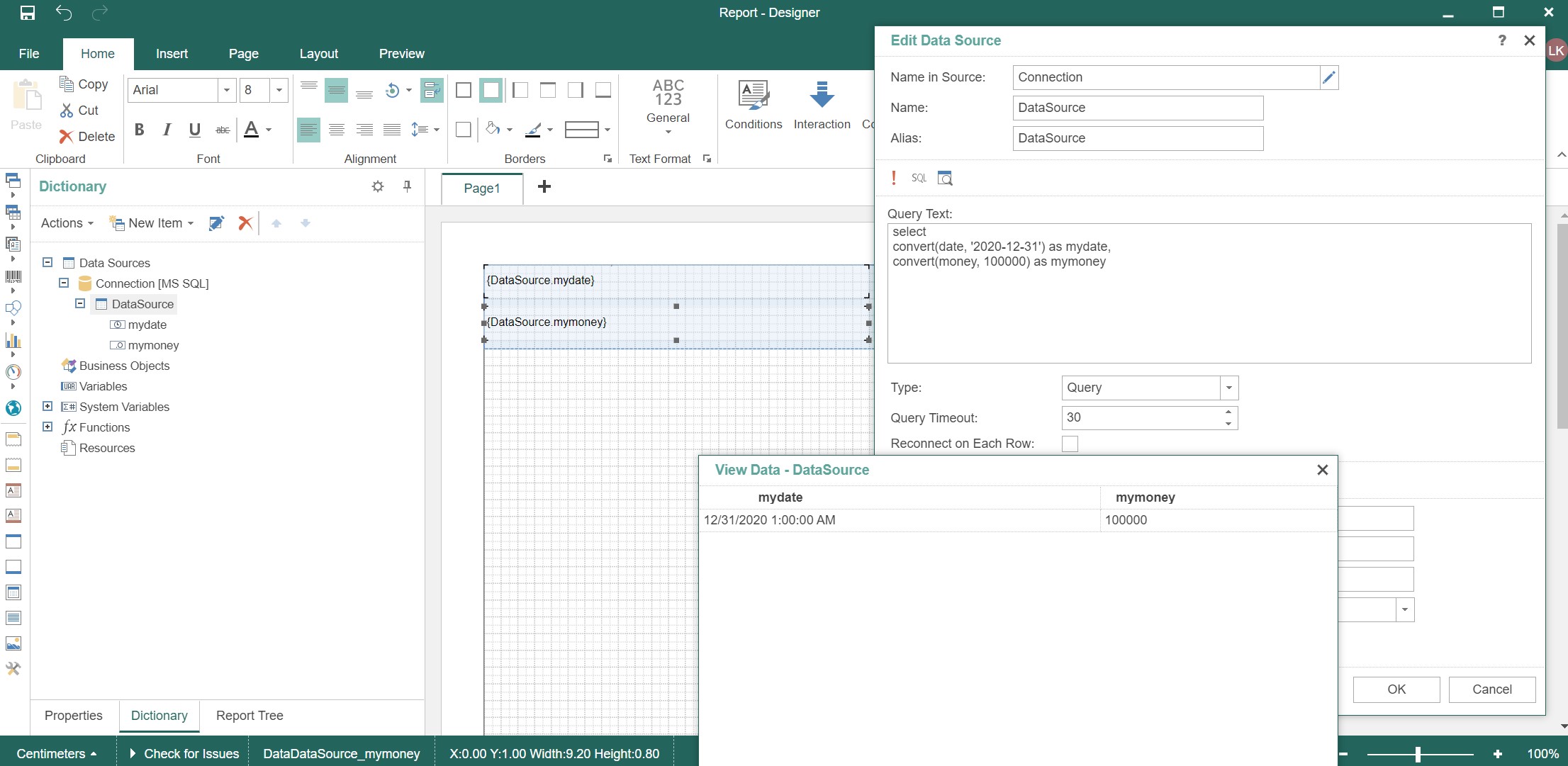This screenshot has width=1568, height=766.
Task: Toggle Italic formatting
Action: (167, 130)
